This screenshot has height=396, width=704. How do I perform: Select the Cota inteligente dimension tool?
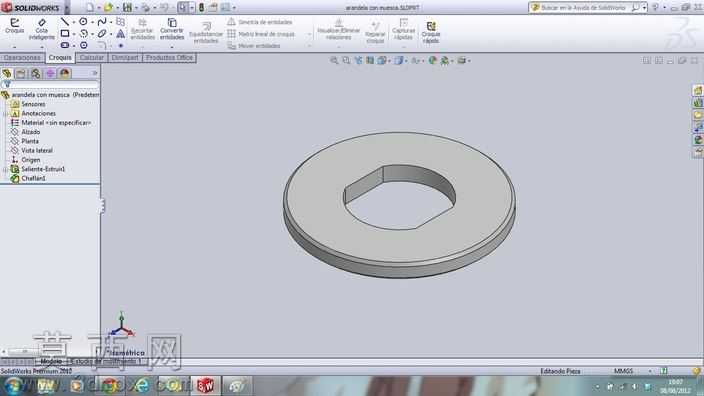[x=41, y=29]
